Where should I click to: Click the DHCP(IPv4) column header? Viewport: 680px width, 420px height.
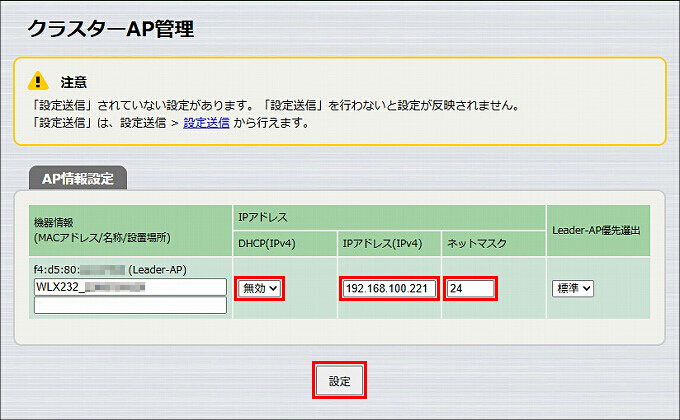pyautogui.click(x=285, y=243)
